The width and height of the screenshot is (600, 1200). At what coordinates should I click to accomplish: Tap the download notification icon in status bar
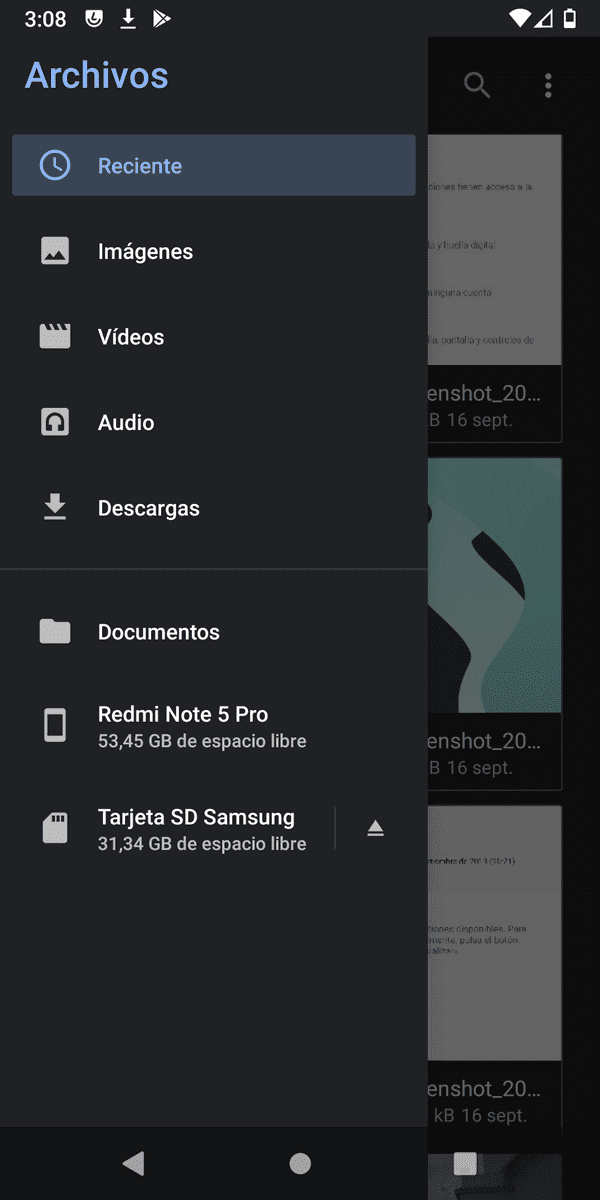[x=128, y=18]
